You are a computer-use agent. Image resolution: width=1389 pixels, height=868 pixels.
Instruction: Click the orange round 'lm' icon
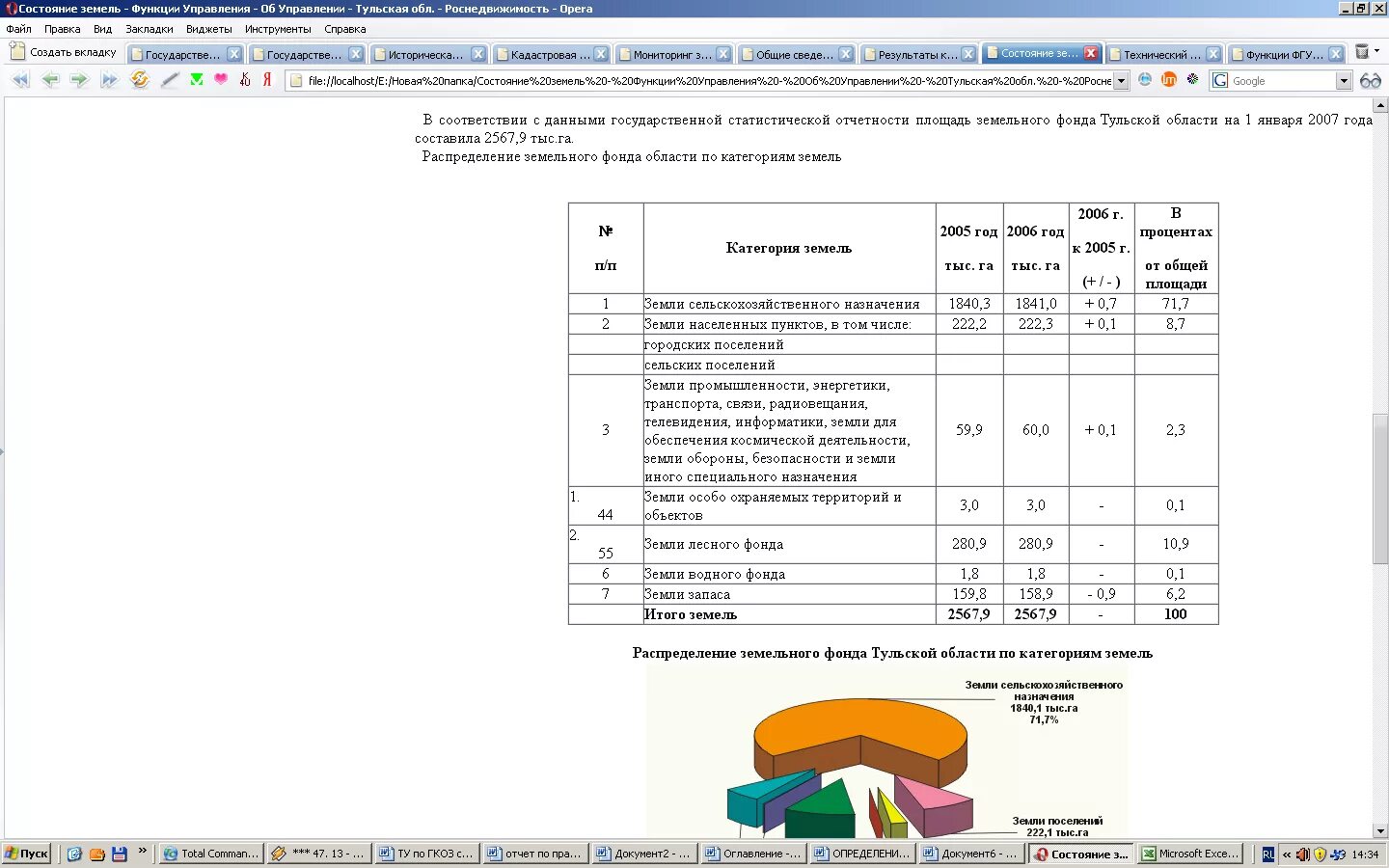1169,80
